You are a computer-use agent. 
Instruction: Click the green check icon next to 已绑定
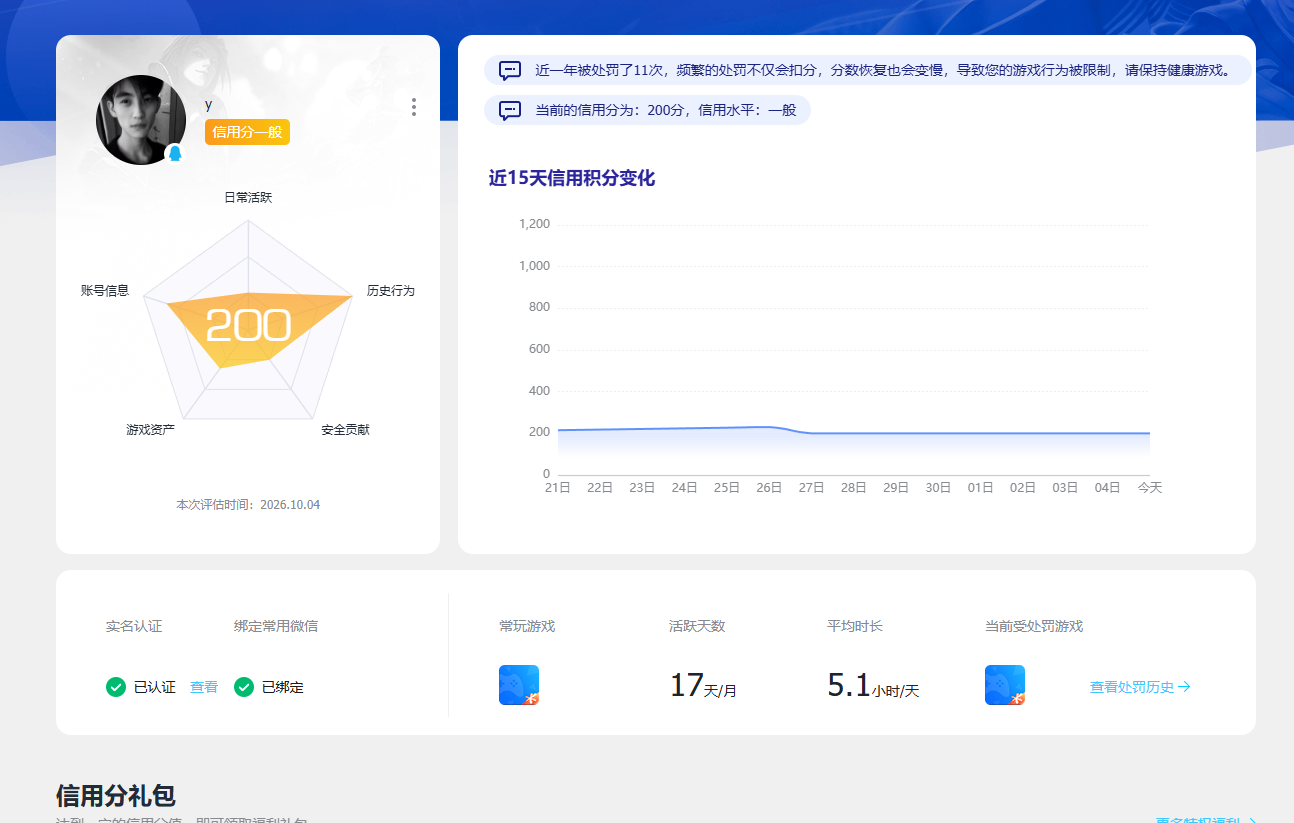click(x=244, y=687)
